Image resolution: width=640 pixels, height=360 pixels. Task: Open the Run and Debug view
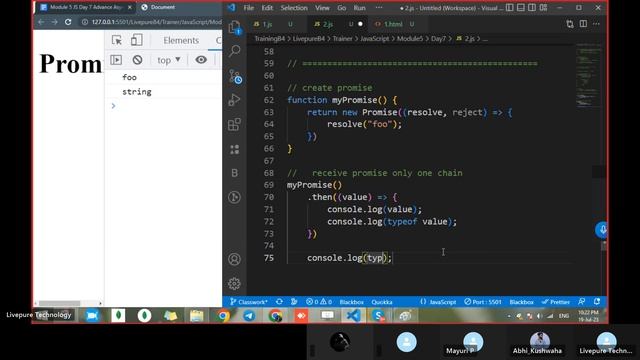pyautogui.click(x=234, y=100)
